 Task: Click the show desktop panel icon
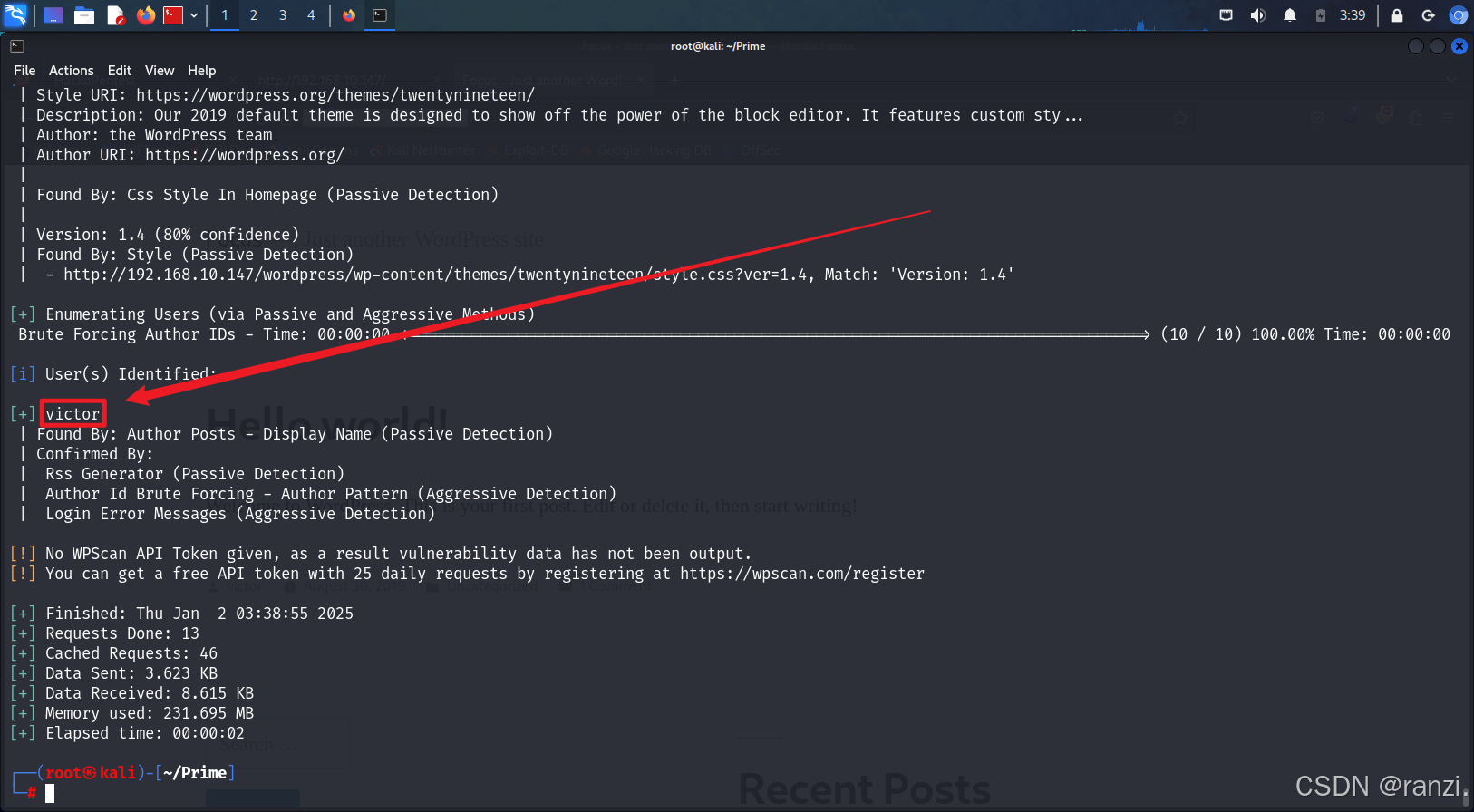coord(53,15)
